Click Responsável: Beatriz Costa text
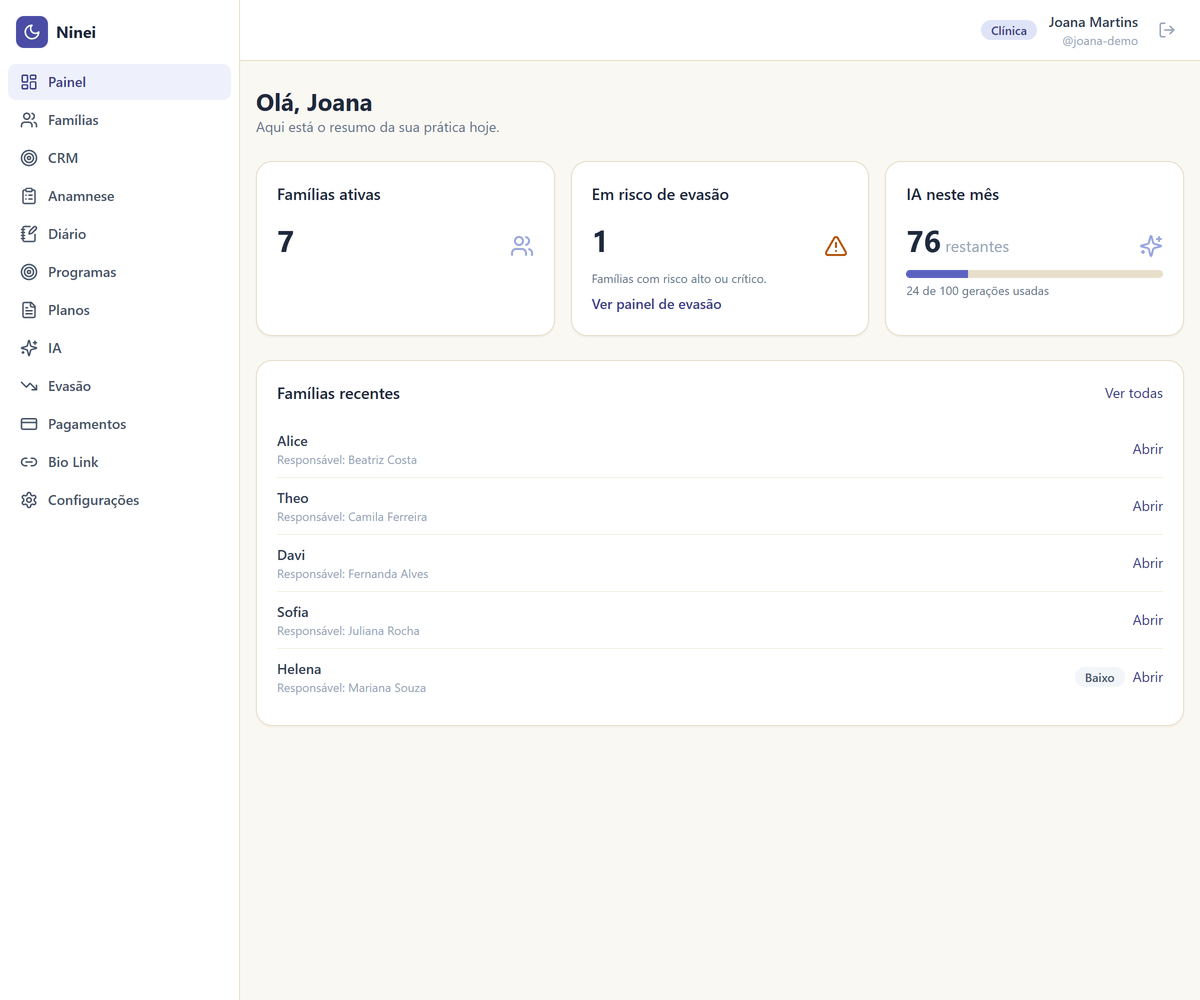1200x1000 pixels. [347, 460]
